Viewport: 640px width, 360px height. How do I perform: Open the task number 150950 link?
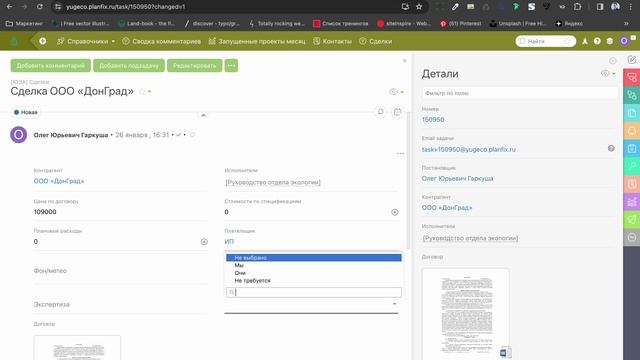(433, 120)
